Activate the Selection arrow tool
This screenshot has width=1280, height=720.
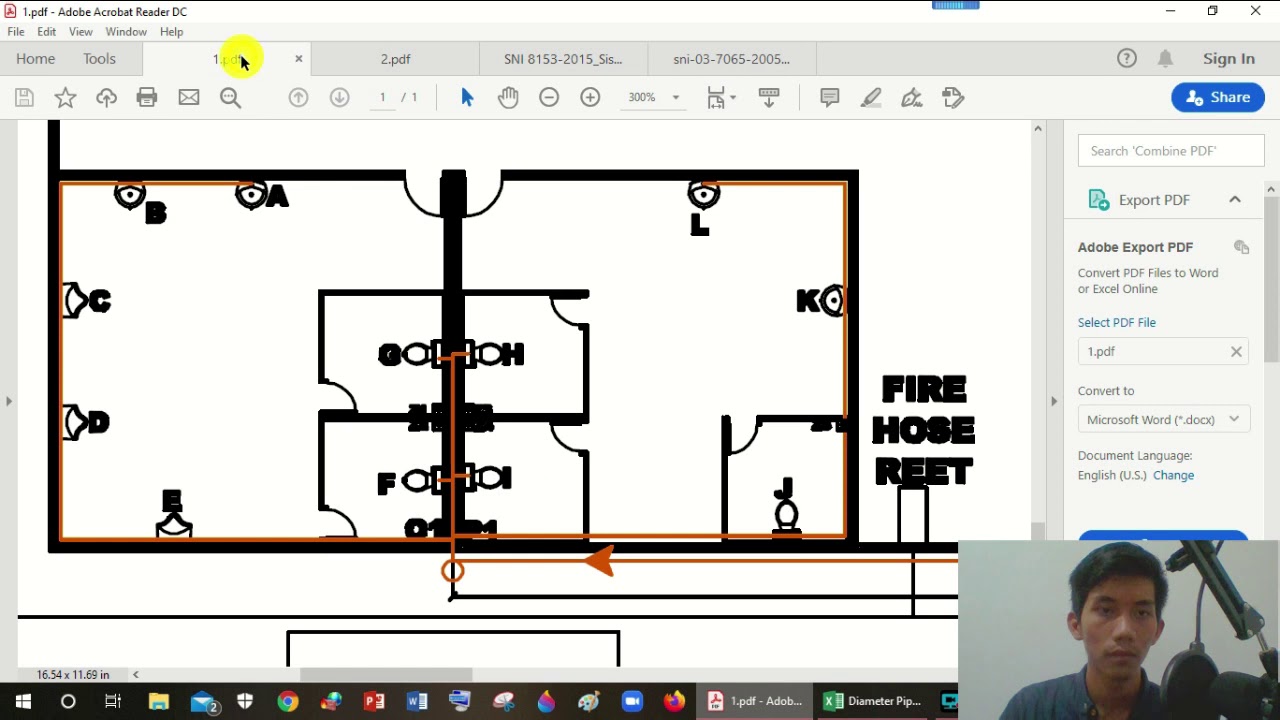[x=467, y=97]
